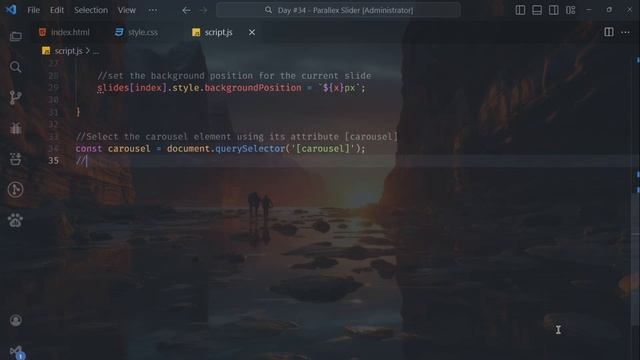
Task: Open Customize Layout icon in title bar
Action: tap(571, 10)
